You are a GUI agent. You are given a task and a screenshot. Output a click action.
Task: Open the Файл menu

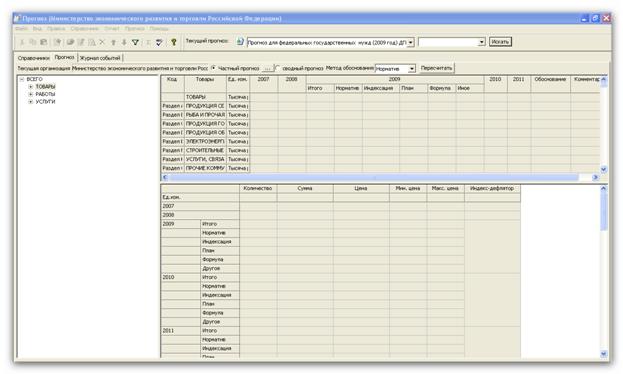(x=21, y=29)
